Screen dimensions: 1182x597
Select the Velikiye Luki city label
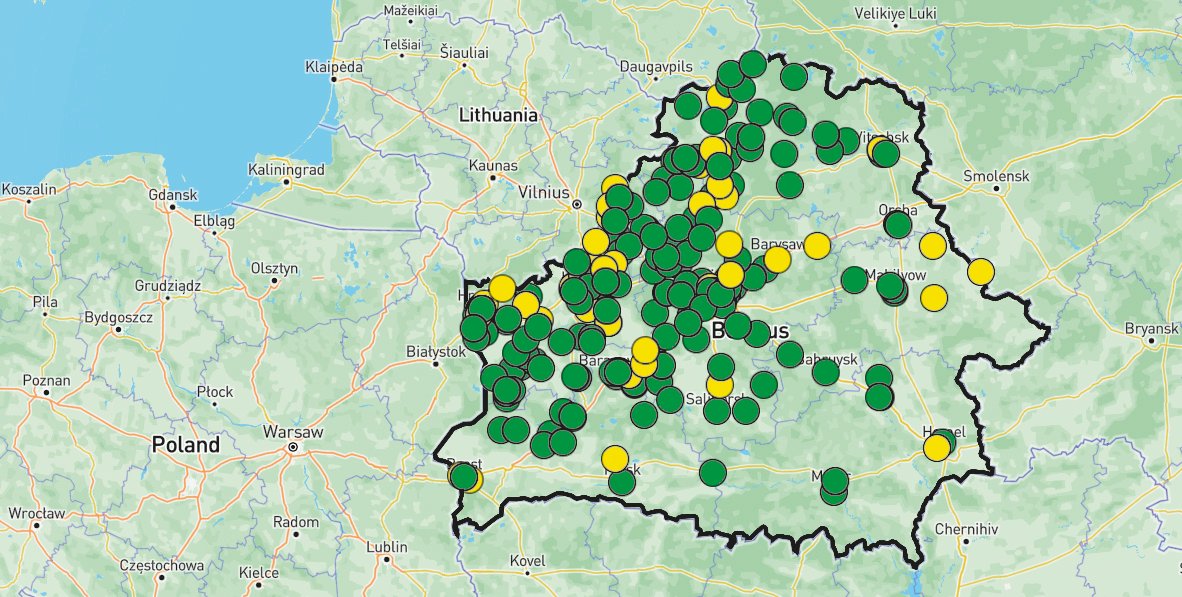click(896, 13)
